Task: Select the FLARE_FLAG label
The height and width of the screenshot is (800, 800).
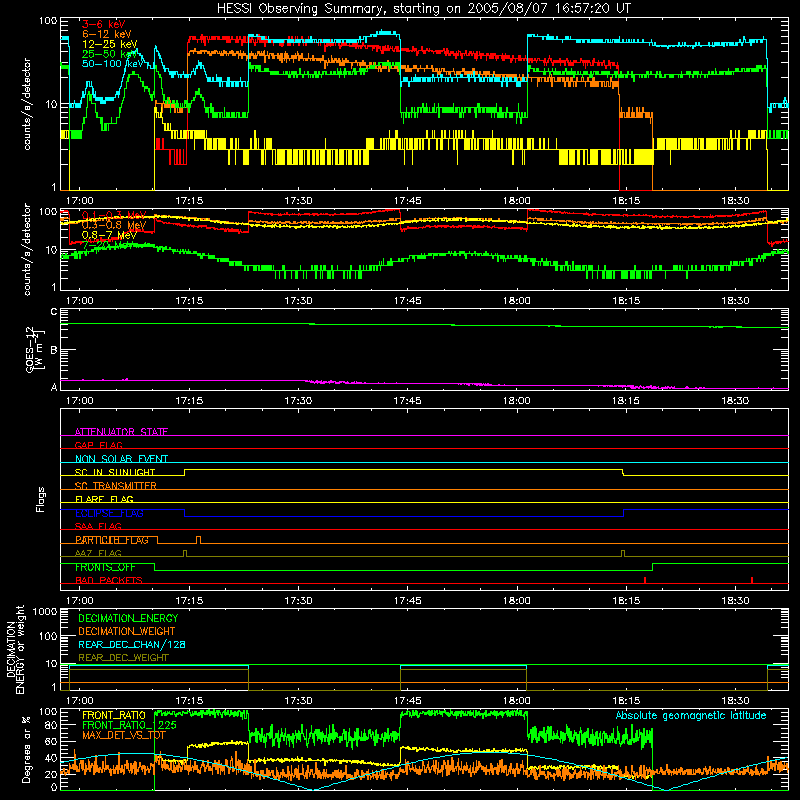Action: click(x=104, y=499)
